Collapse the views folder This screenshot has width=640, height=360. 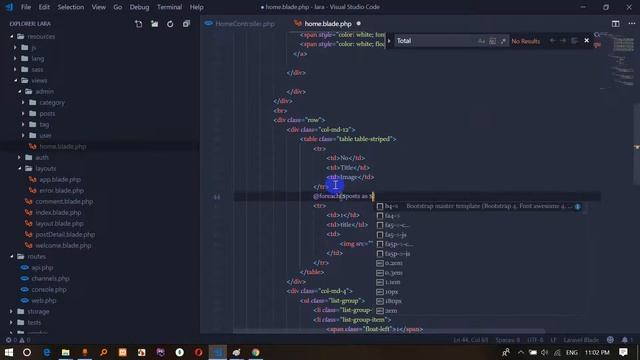39,80
